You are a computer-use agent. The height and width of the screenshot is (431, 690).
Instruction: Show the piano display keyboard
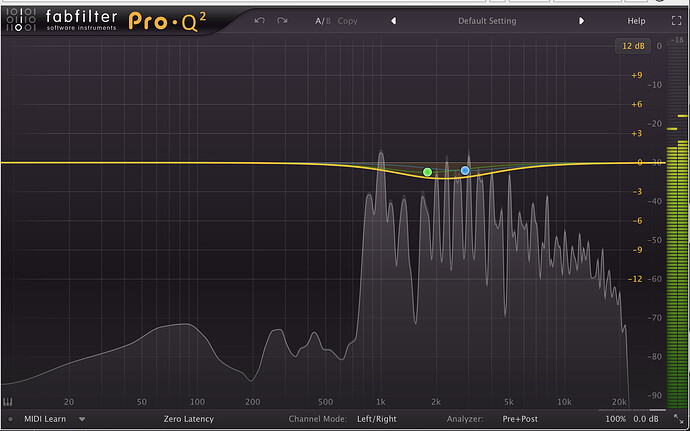[x=8, y=402]
